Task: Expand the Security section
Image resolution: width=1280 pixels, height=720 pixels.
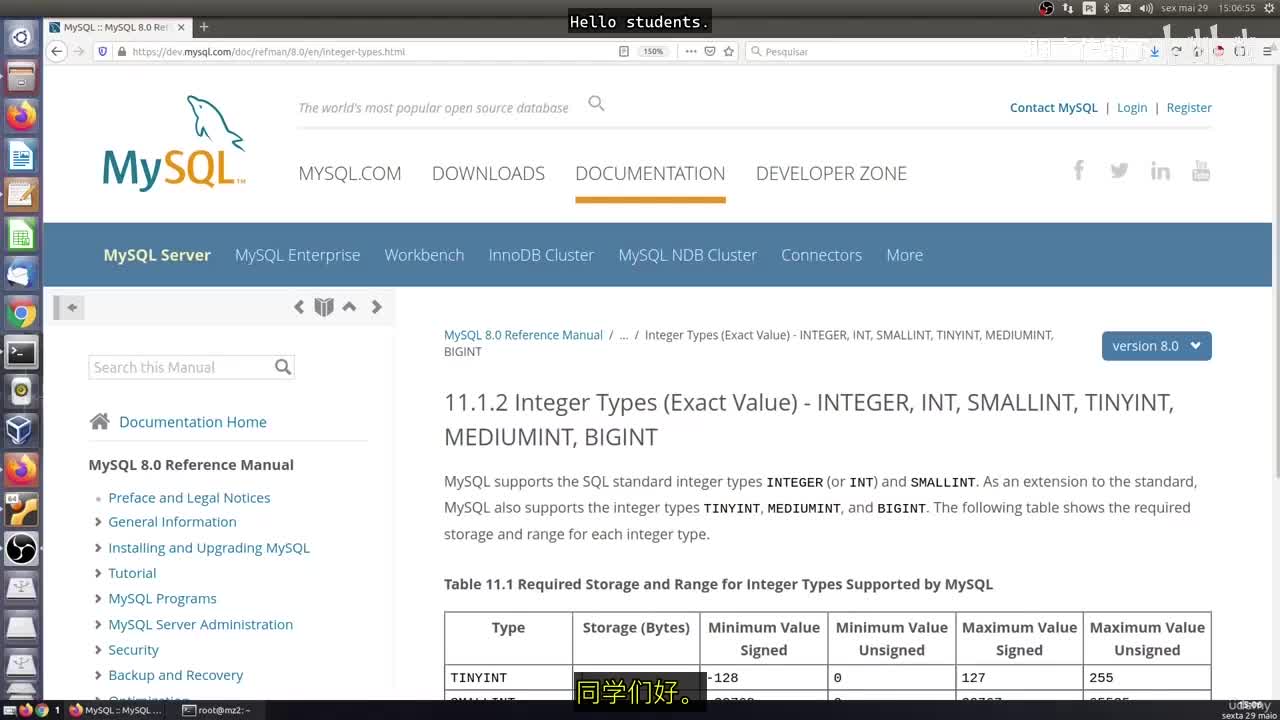Action: coord(98,650)
